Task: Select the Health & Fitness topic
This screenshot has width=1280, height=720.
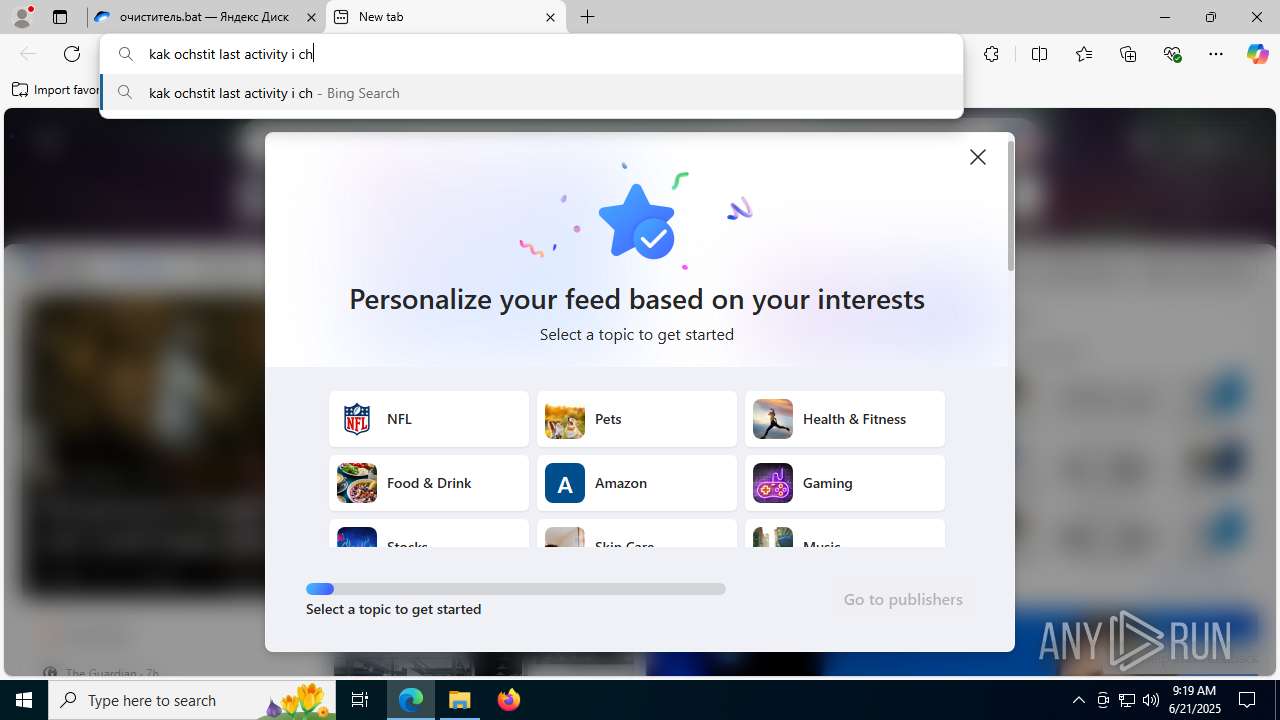Action: pyautogui.click(x=845, y=419)
